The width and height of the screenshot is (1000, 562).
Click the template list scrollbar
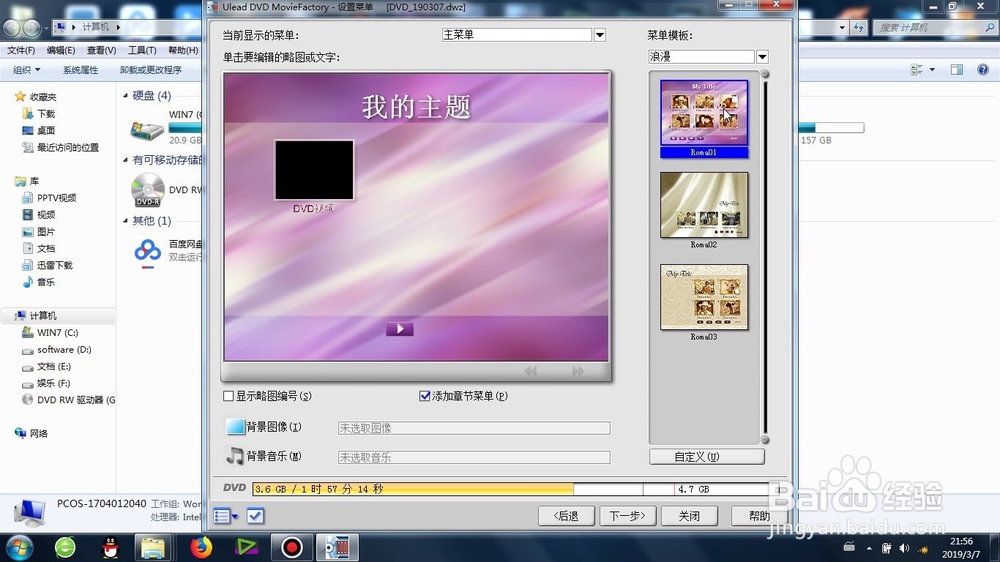coord(765,257)
